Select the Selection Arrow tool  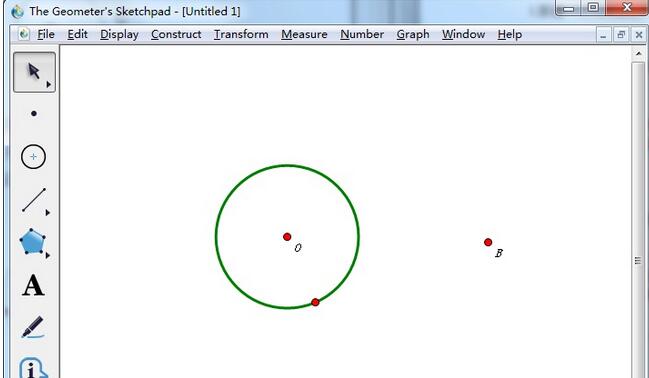point(34,72)
